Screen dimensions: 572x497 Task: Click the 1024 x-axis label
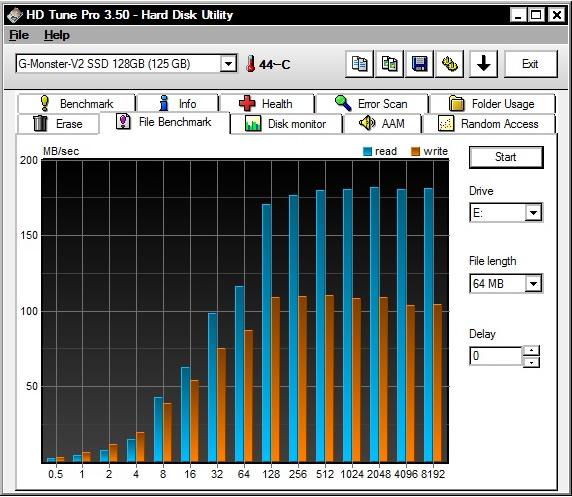pyautogui.click(x=352, y=474)
